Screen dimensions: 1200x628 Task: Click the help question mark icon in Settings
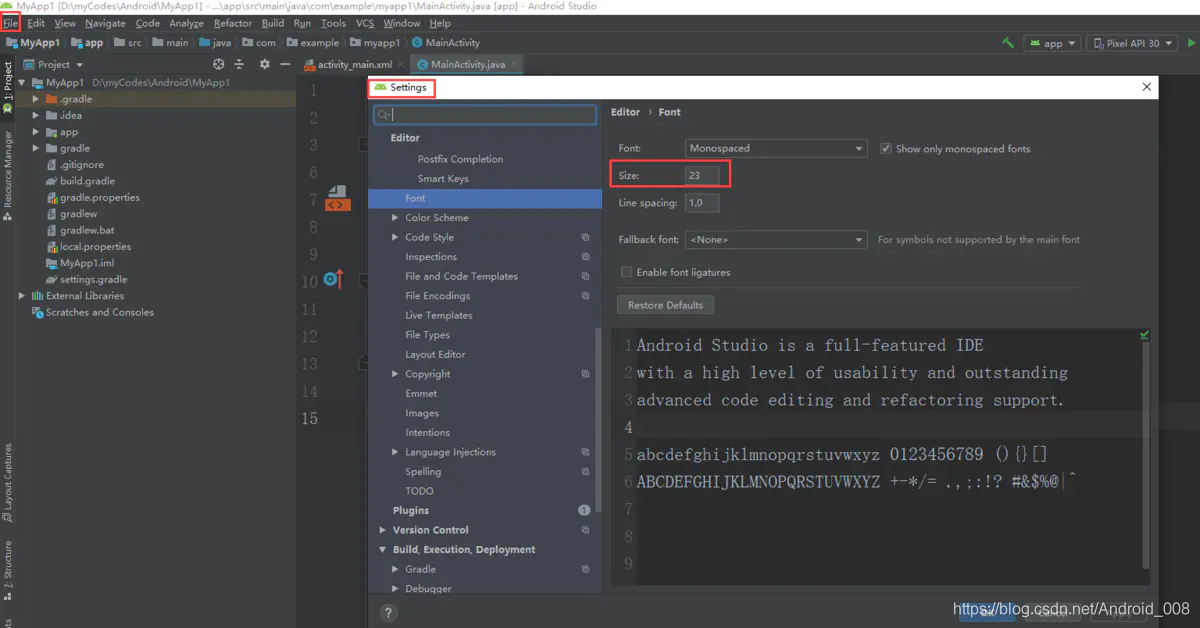[389, 612]
